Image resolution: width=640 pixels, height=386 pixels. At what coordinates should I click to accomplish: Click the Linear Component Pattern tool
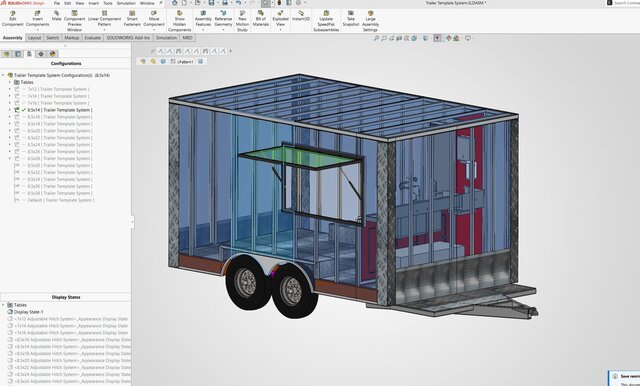(x=104, y=19)
